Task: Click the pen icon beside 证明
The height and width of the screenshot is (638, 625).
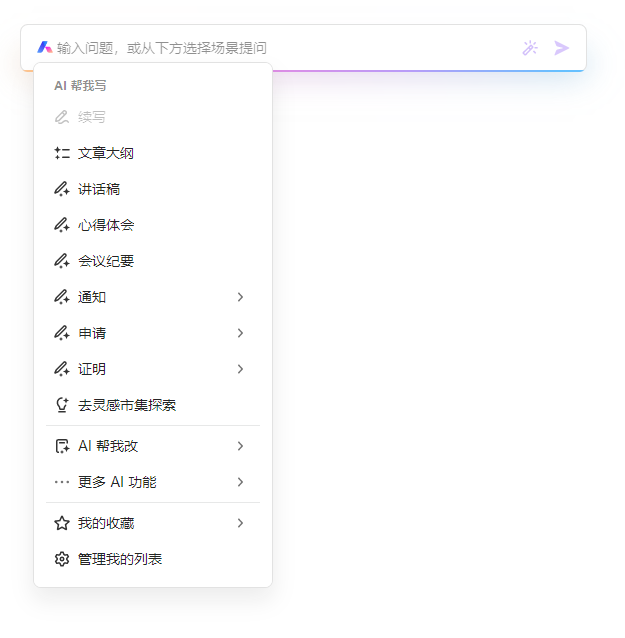Action: tap(62, 369)
